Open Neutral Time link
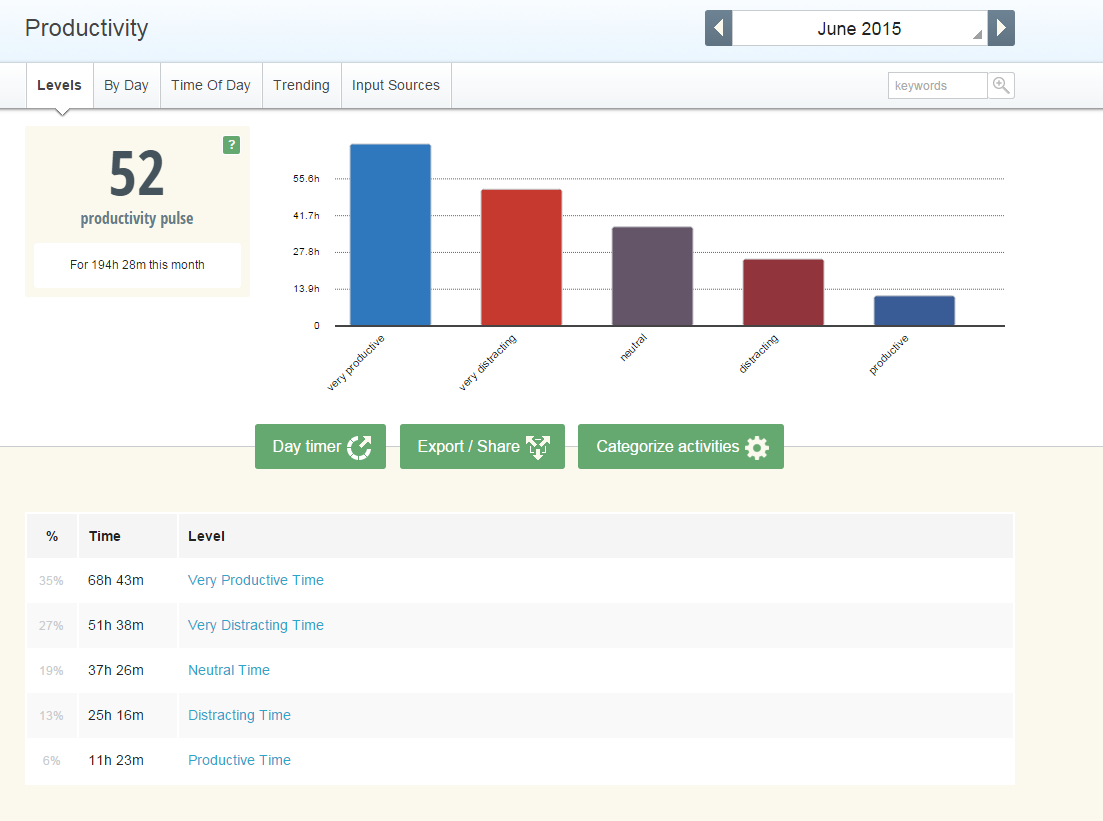This screenshot has height=821, width=1103. [x=229, y=670]
